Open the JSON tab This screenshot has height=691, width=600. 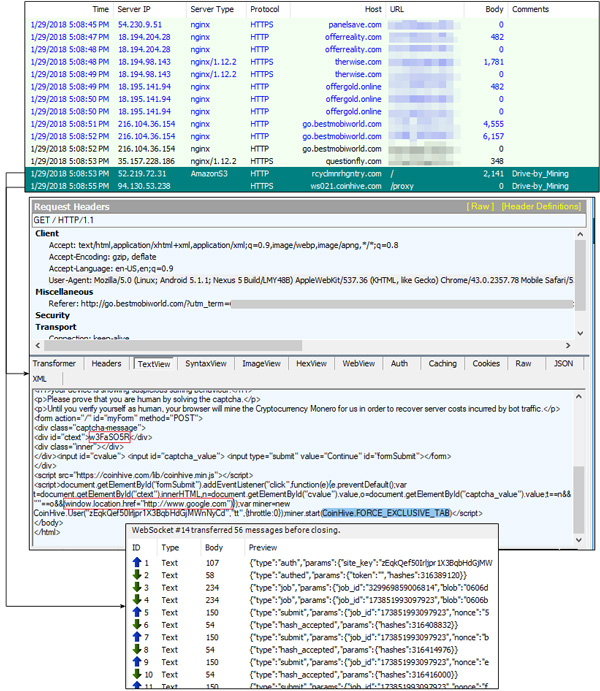563,364
